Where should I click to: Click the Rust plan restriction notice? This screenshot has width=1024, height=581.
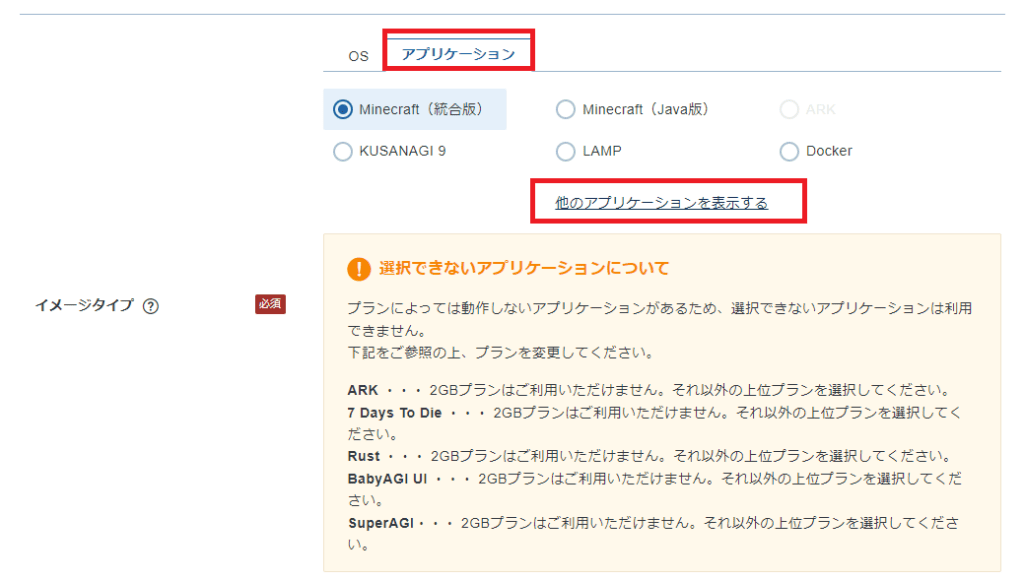650,456
